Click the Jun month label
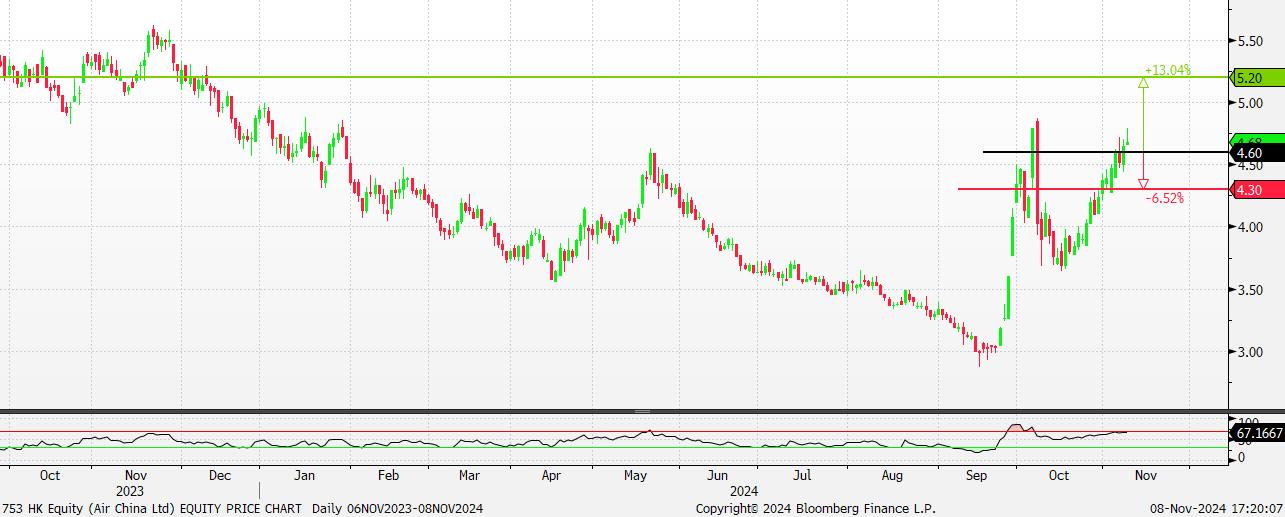 716,476
